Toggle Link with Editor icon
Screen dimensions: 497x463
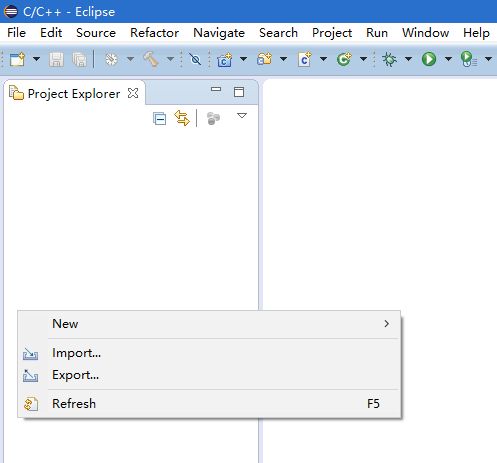(182, 118)
